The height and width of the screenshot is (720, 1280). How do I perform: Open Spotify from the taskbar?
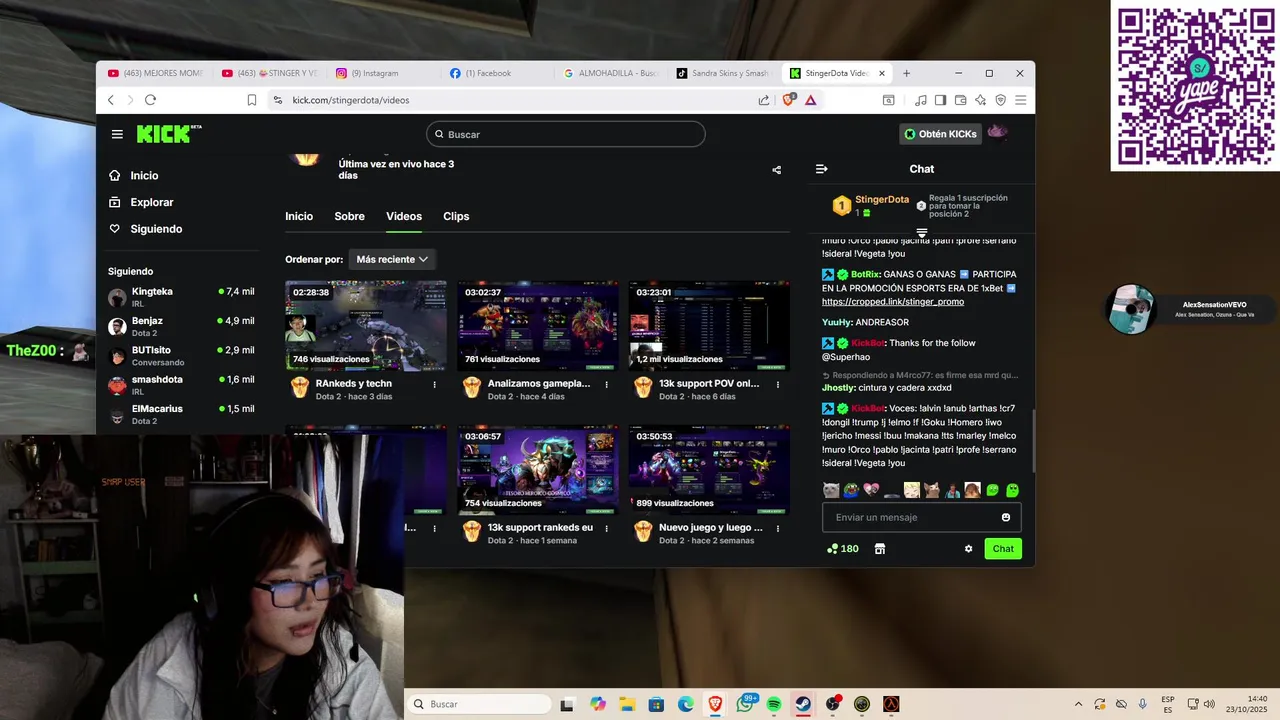click(x=774, y=704)
